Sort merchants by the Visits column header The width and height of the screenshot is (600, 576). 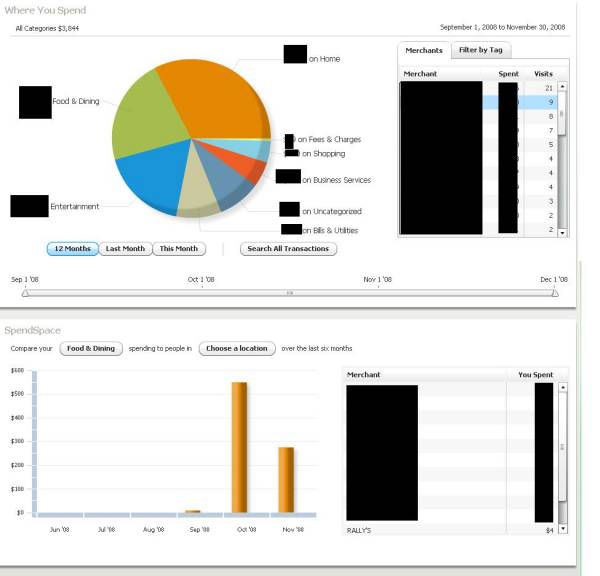[543, 74]
